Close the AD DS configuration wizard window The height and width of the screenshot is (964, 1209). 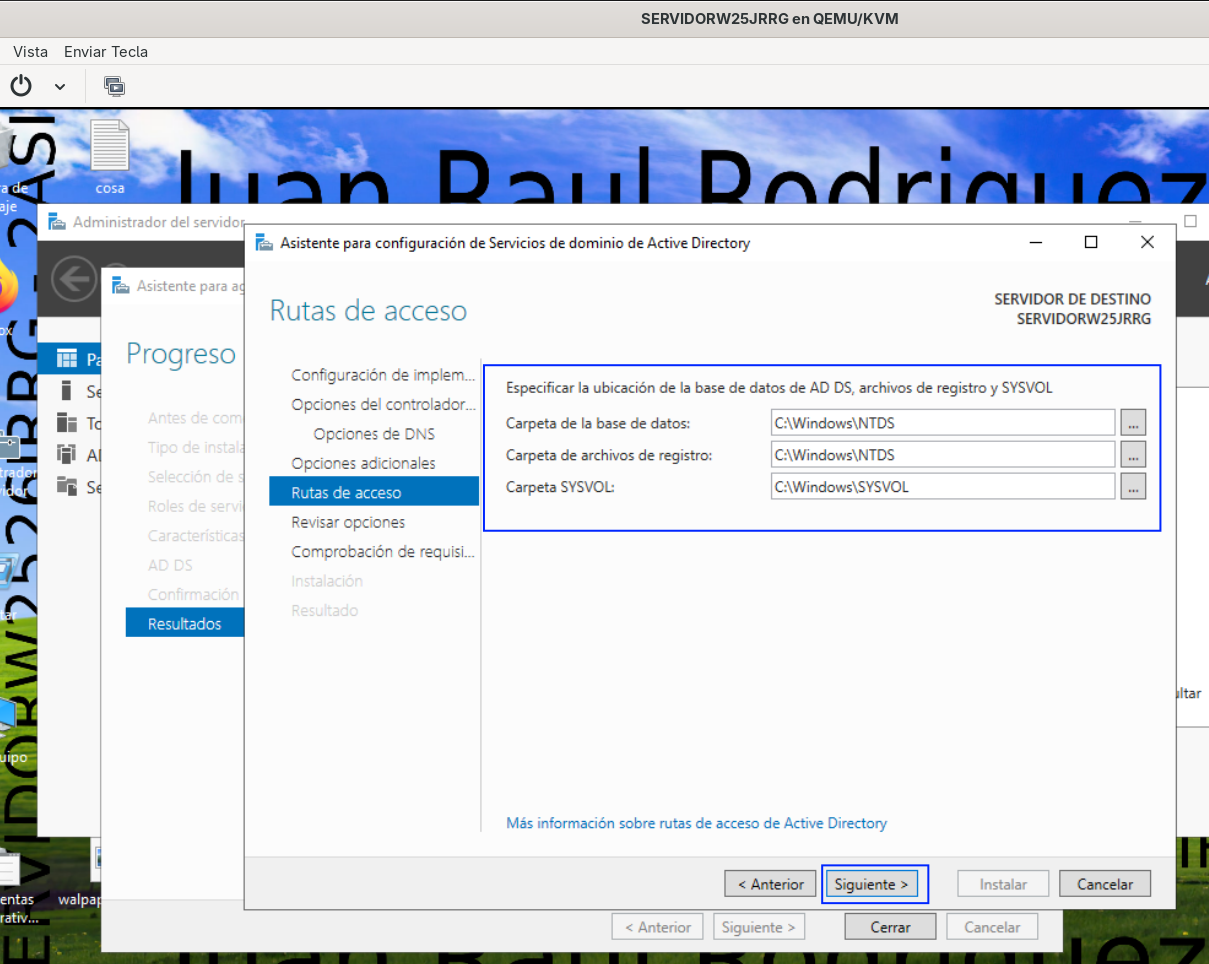click(x=1147, y=242)
